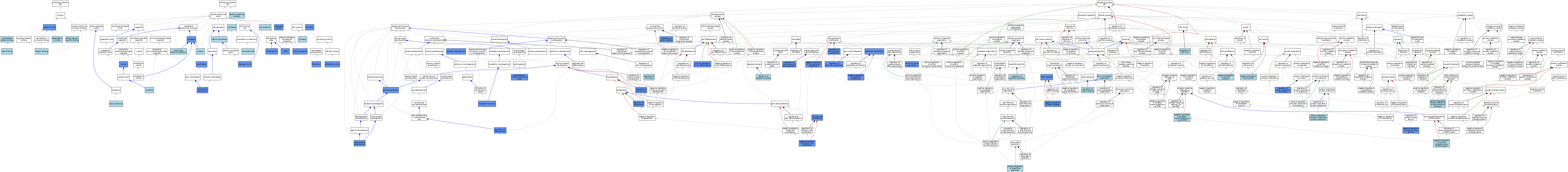Select the 'protein-containing complex' node
1568x172 pixels.
237,15
